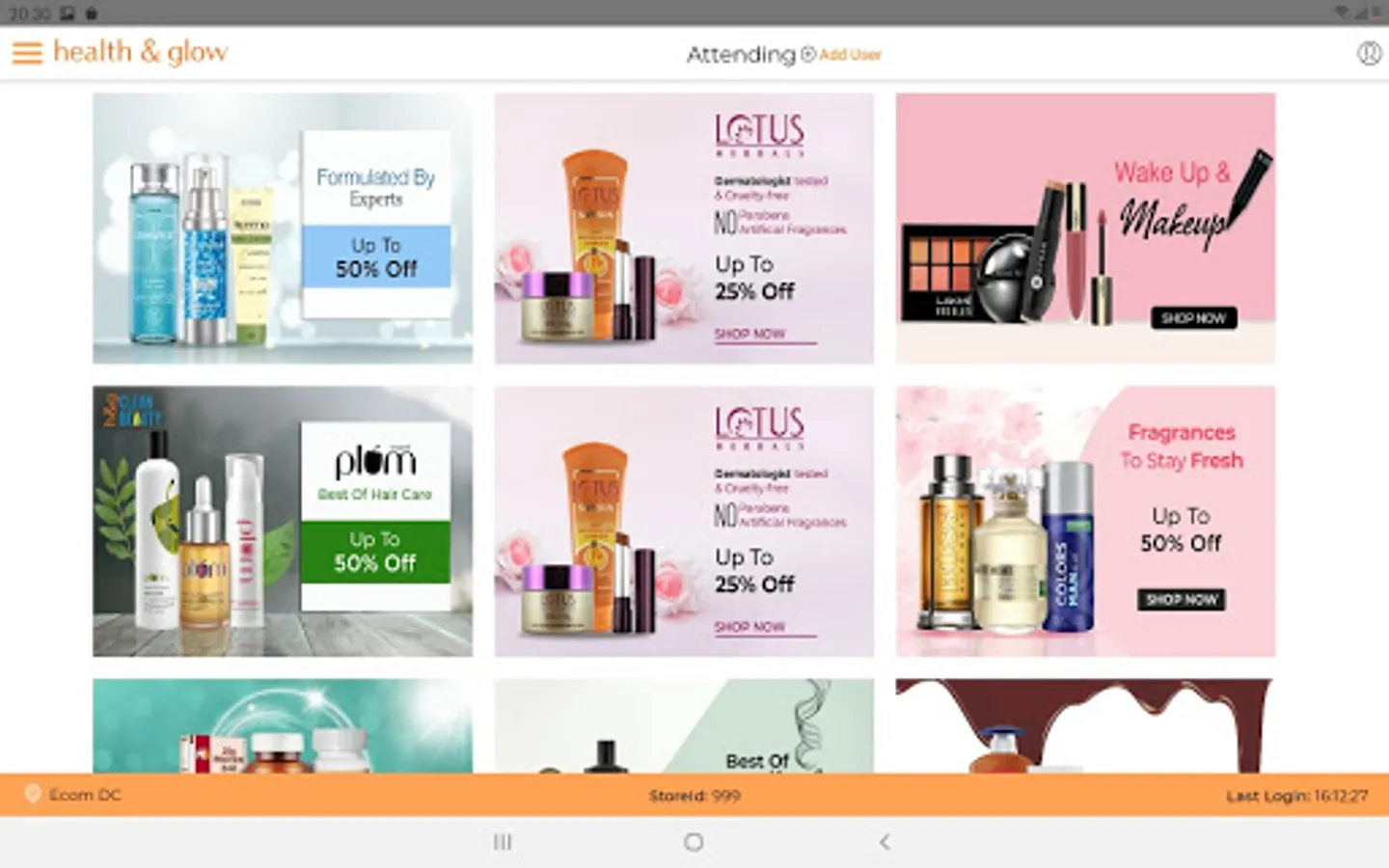
Task: Open Plum Best Of Hair Care banner
Action: (x=283, y=522)
